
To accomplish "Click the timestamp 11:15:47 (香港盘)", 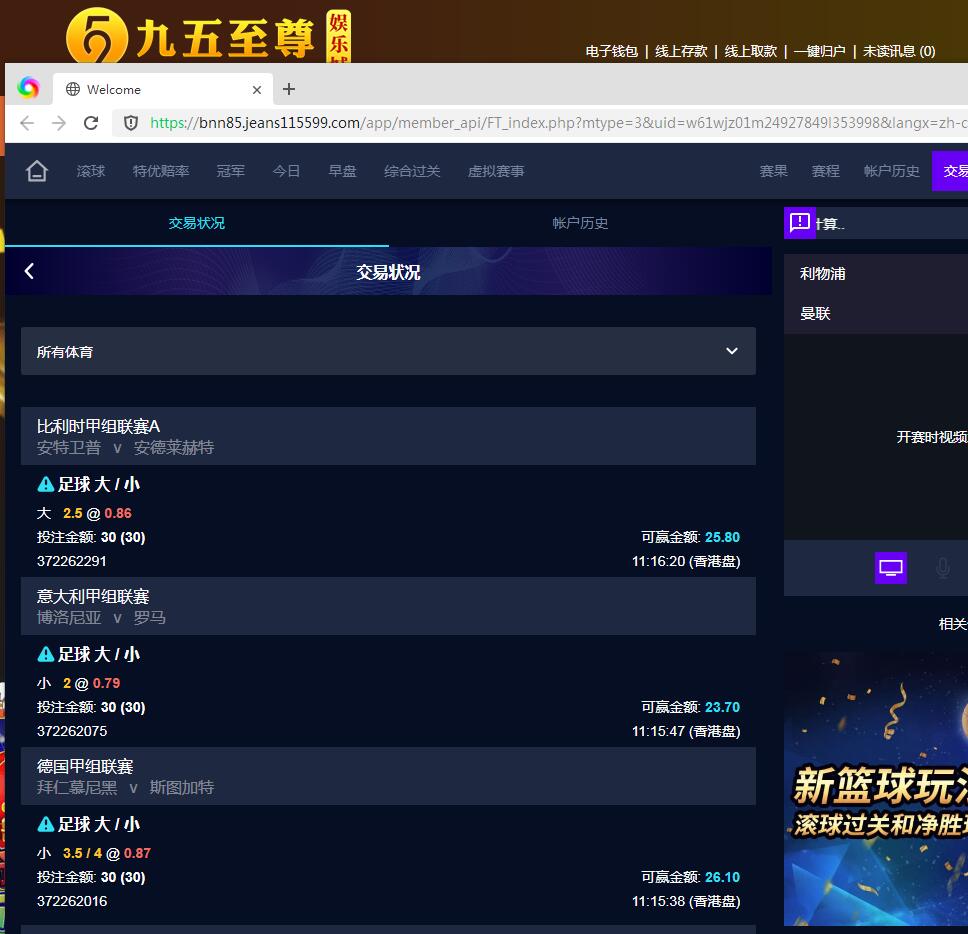I will pyautogui.click(x=686, y=731).
